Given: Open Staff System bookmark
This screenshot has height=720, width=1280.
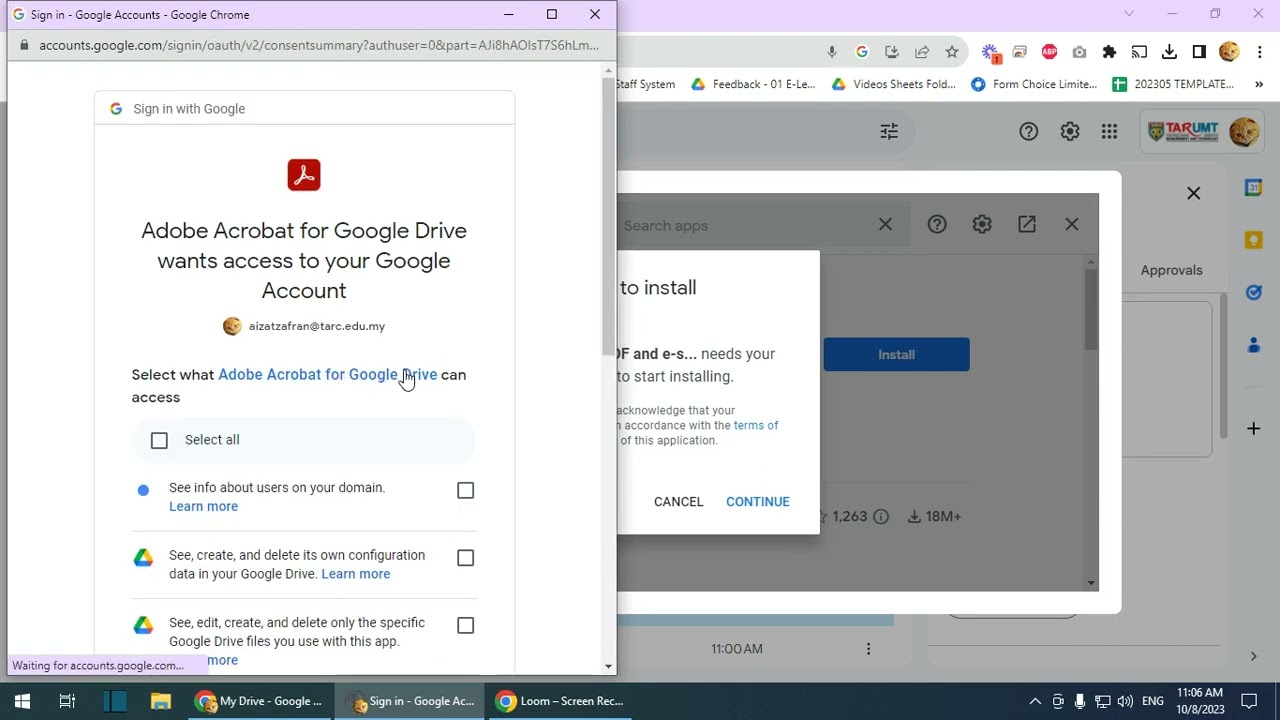Looking at the screenshot, I should (646, 84).
